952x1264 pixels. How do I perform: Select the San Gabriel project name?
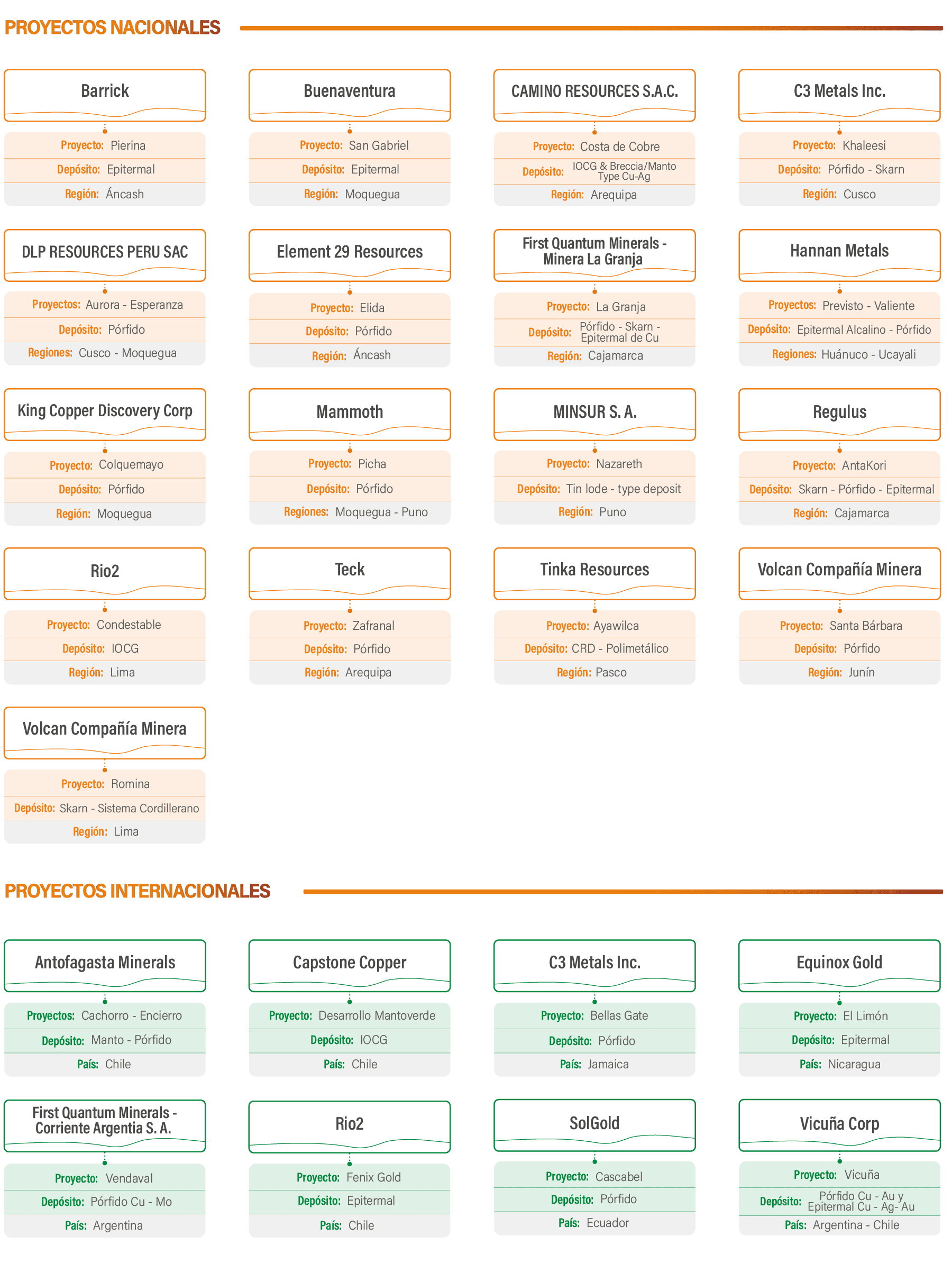379,145
